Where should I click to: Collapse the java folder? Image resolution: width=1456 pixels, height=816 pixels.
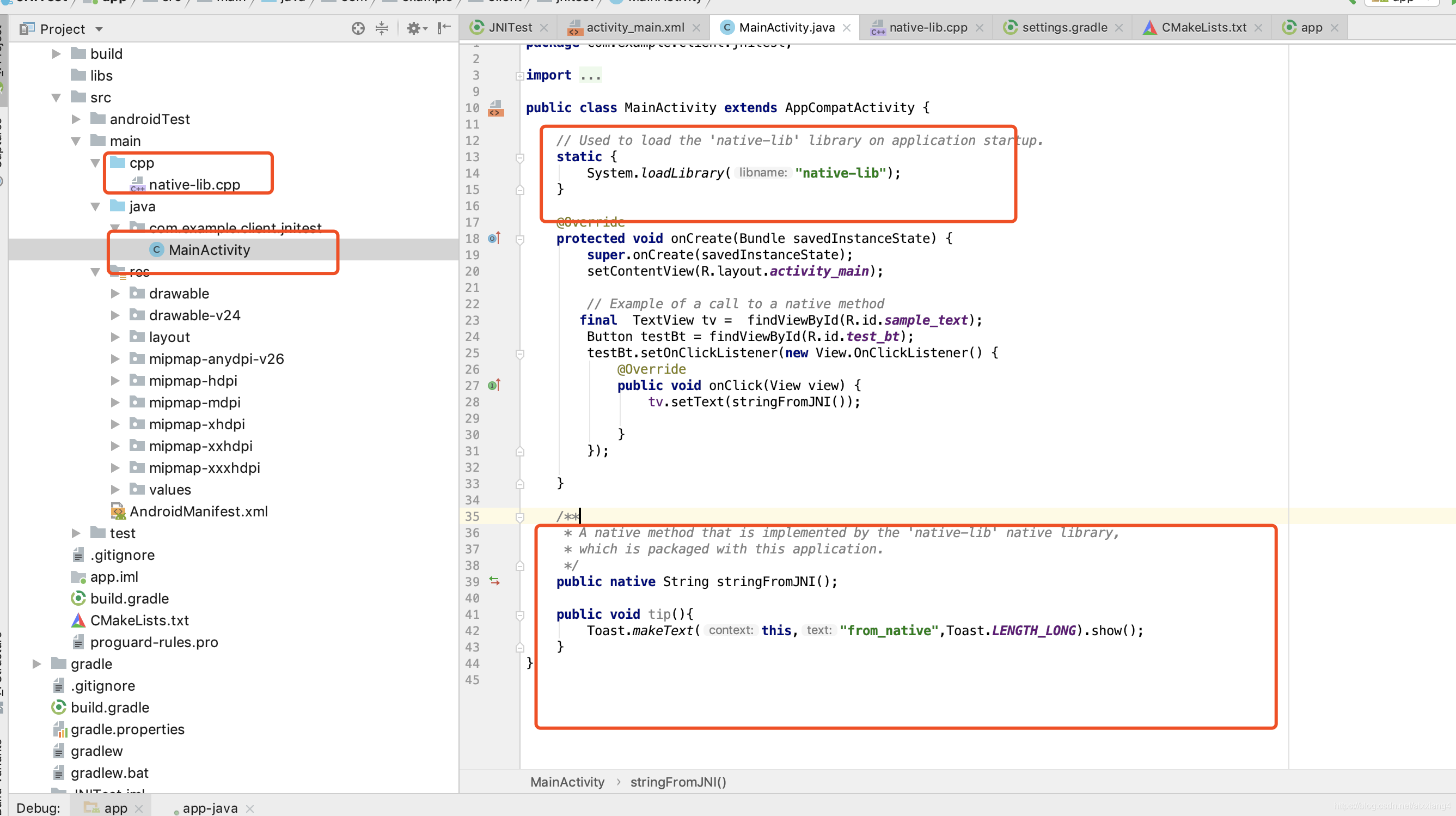[95, 206]
